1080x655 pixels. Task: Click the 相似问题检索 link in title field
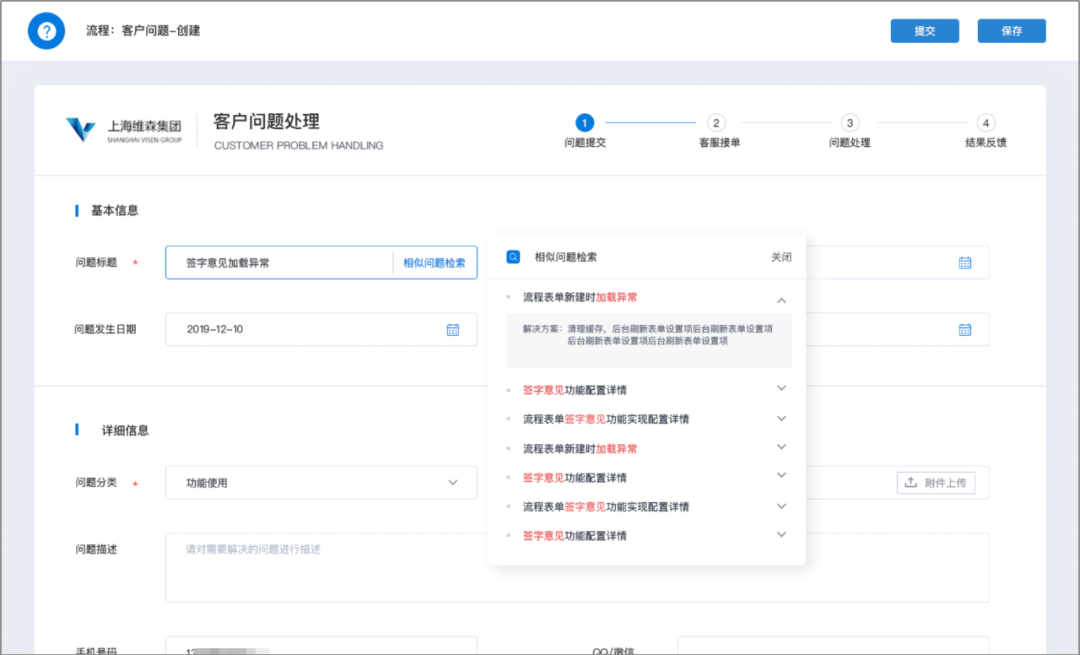pos(434,263)
